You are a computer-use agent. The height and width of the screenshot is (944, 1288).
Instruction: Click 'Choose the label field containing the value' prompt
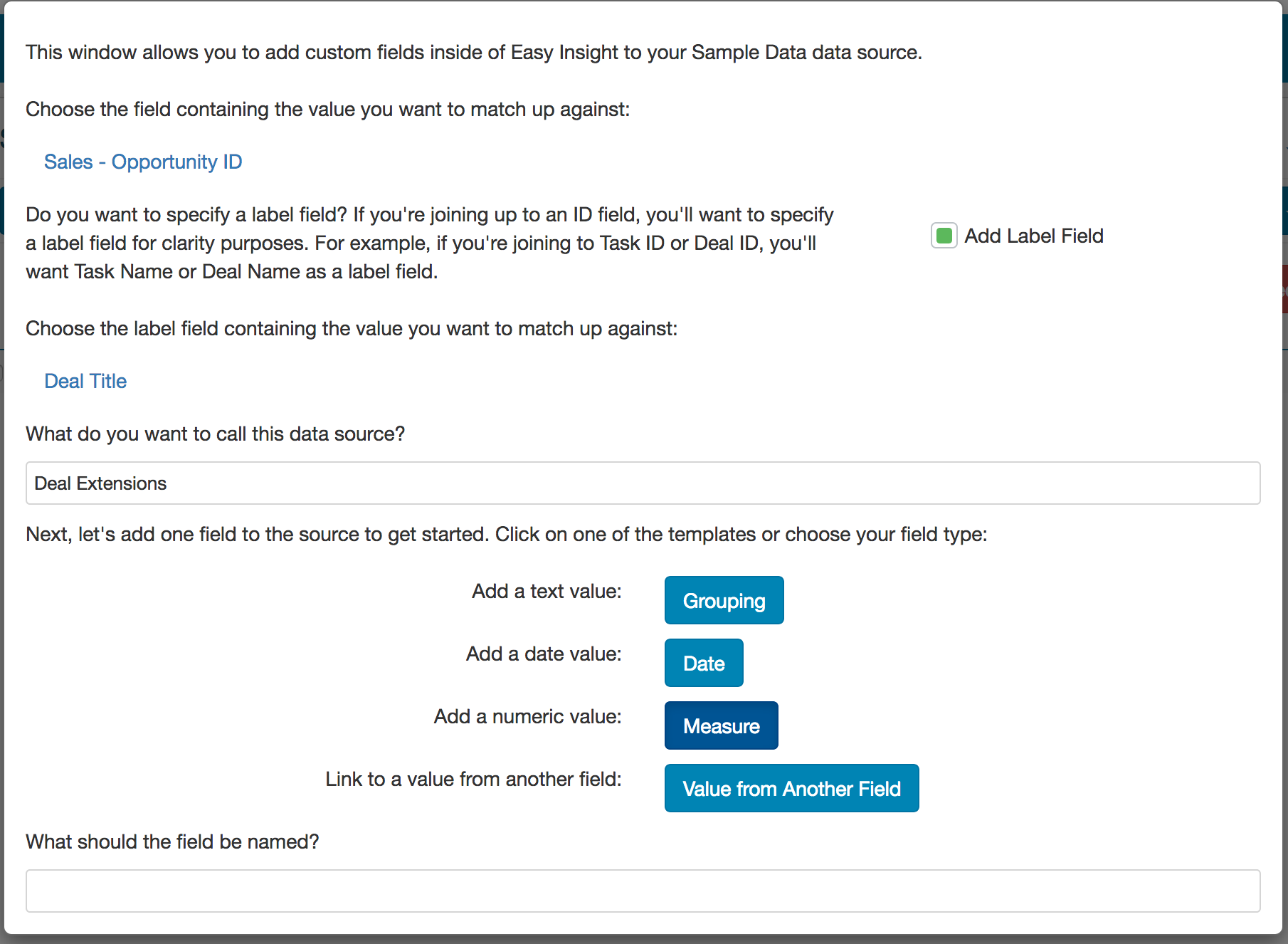pyautogui.click(x=352, y=329)
